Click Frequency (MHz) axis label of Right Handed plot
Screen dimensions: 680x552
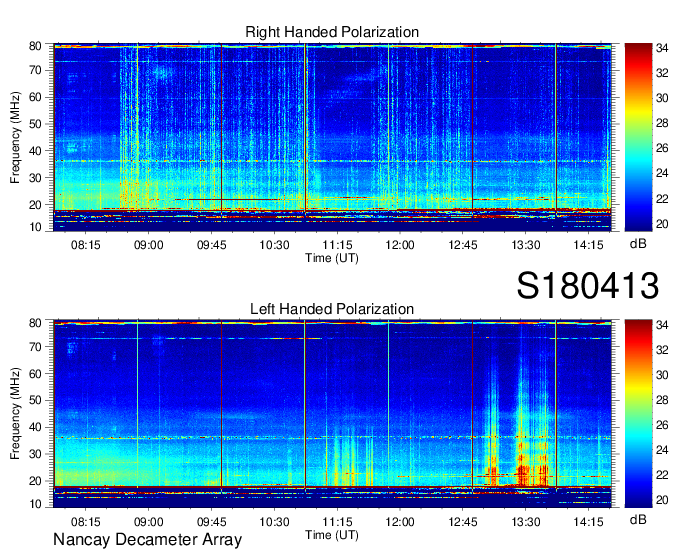coord(15,137)
